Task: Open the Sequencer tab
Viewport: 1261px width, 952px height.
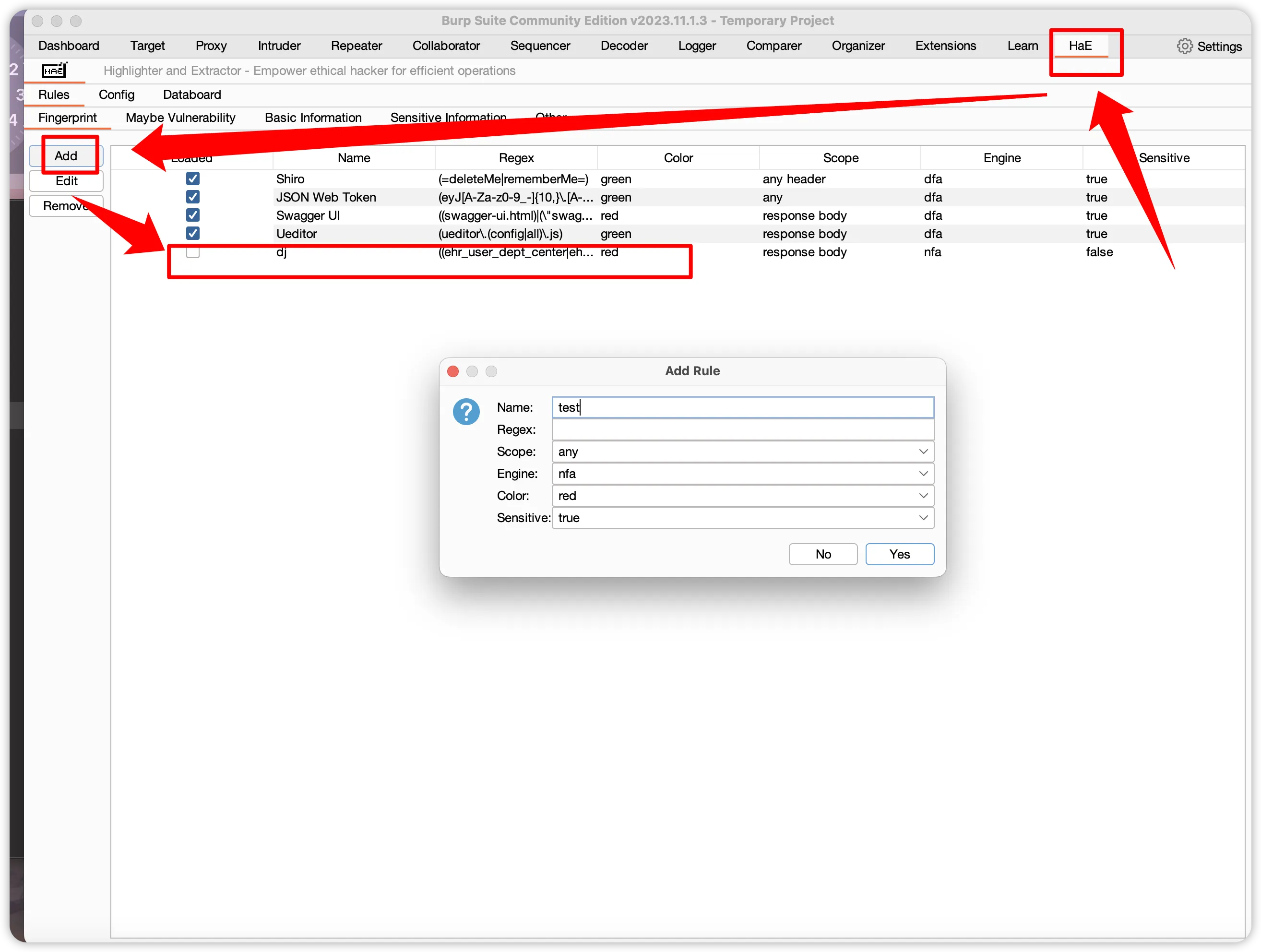Action: point(540,46)
